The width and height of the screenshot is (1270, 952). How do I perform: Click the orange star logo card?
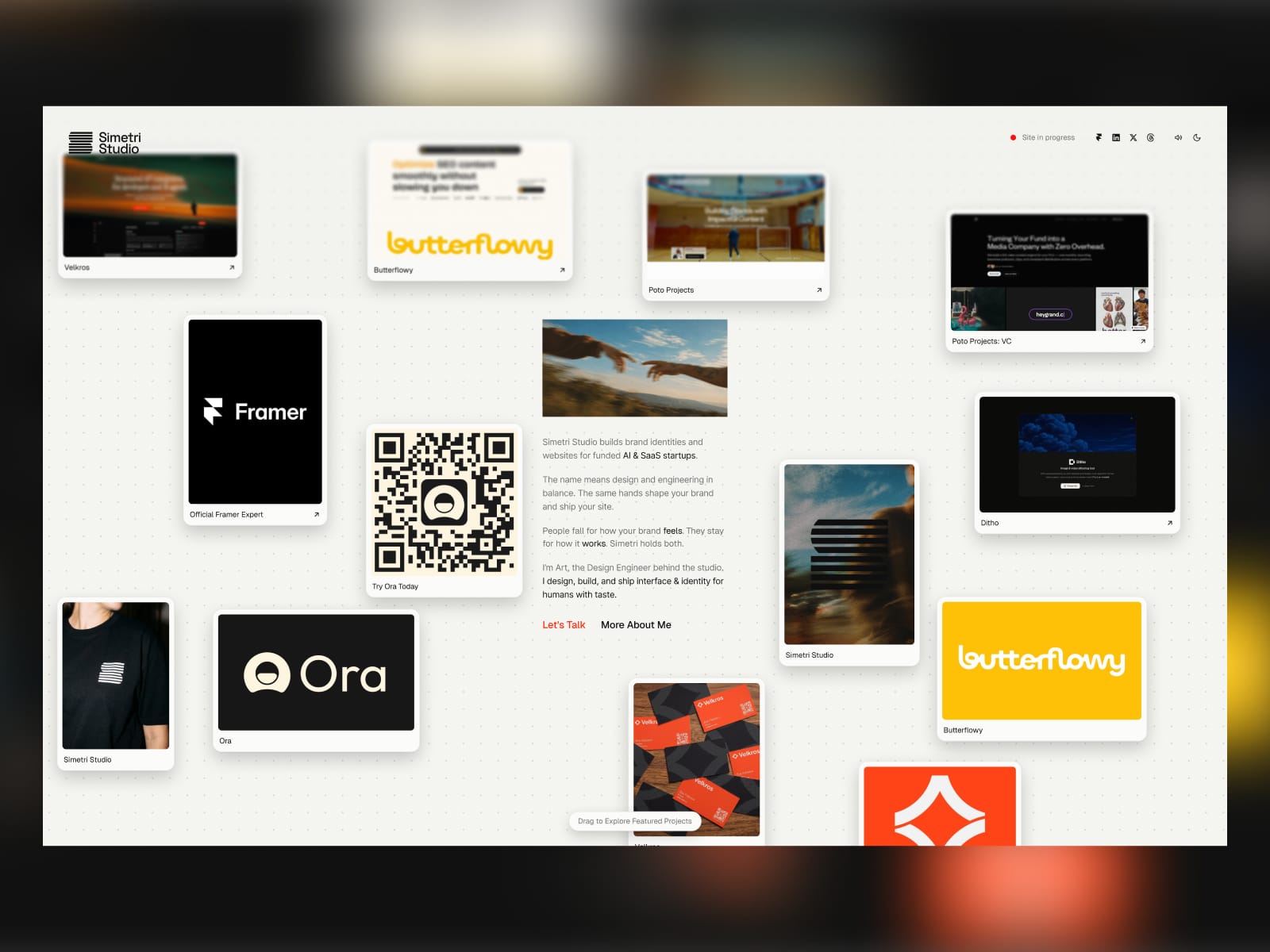(940, 806)
